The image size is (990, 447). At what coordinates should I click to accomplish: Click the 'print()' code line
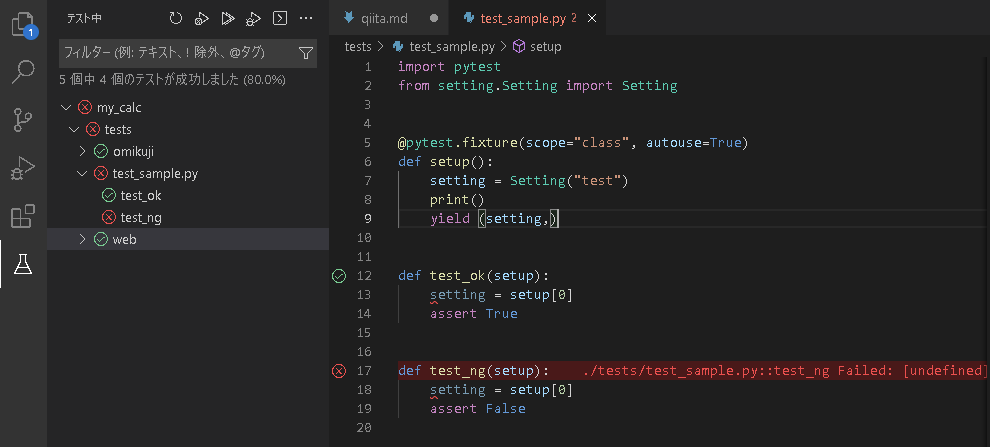tap(456, 200)
